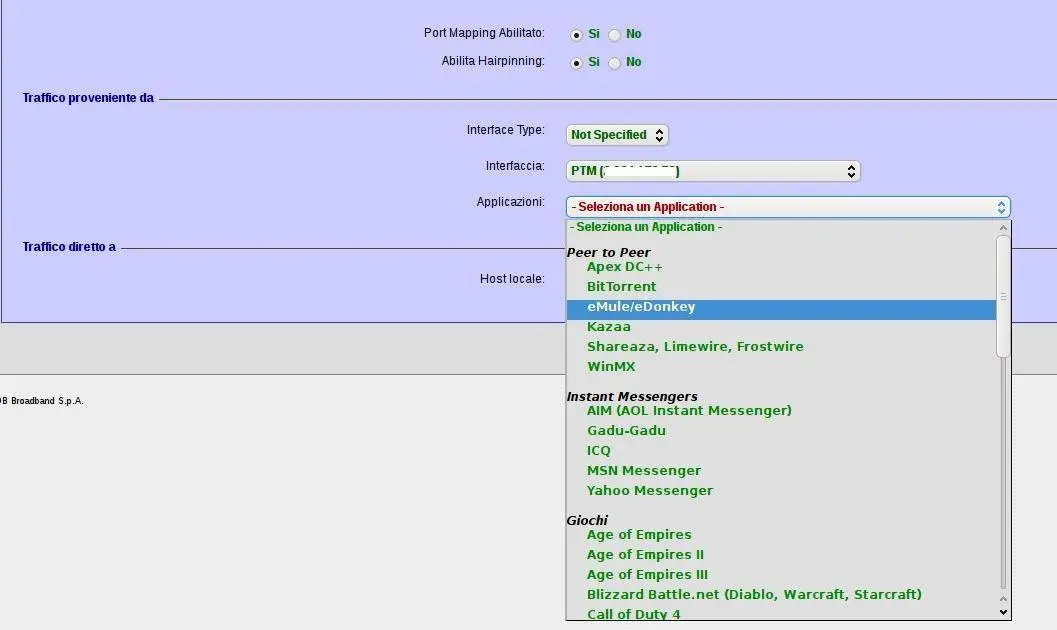Select Si for Port Mapping Abilitato
1057x630 pixels.
click(x=576, y=35)
